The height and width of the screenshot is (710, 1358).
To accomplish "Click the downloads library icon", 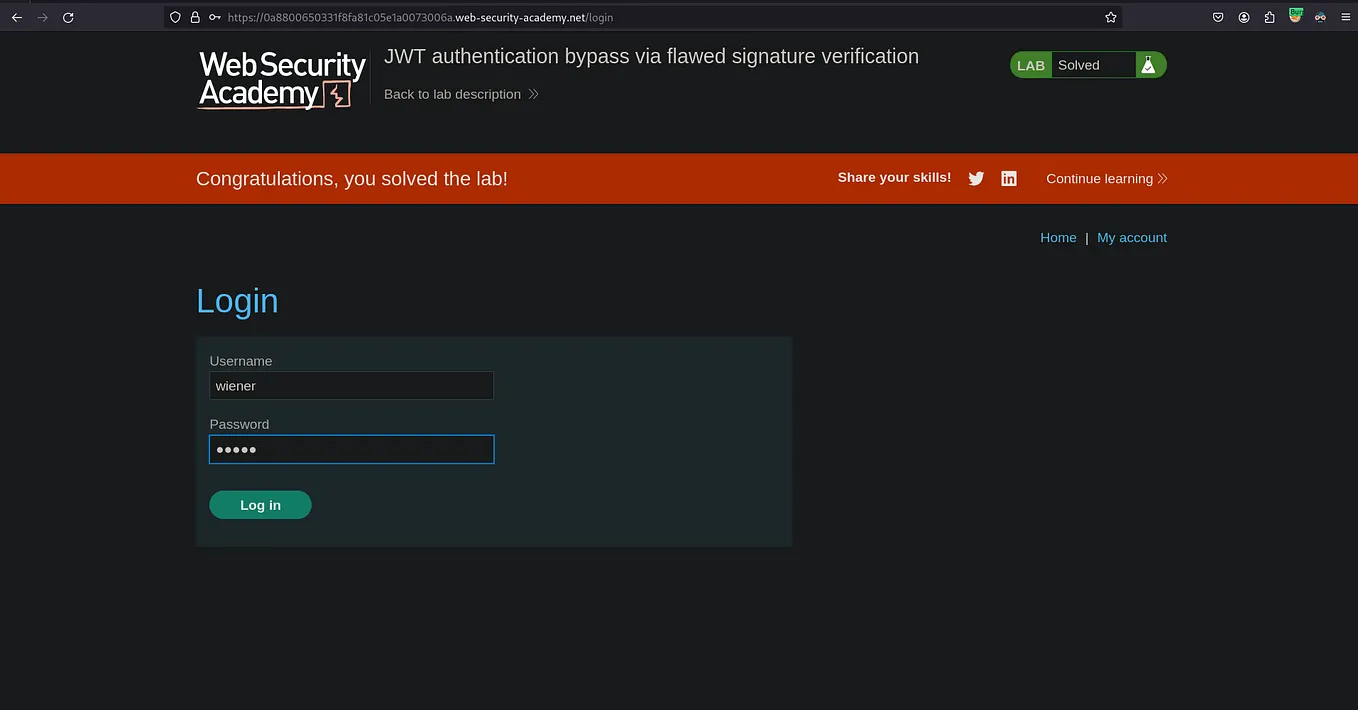I will pyautogui.click(x=1269, y=17).
